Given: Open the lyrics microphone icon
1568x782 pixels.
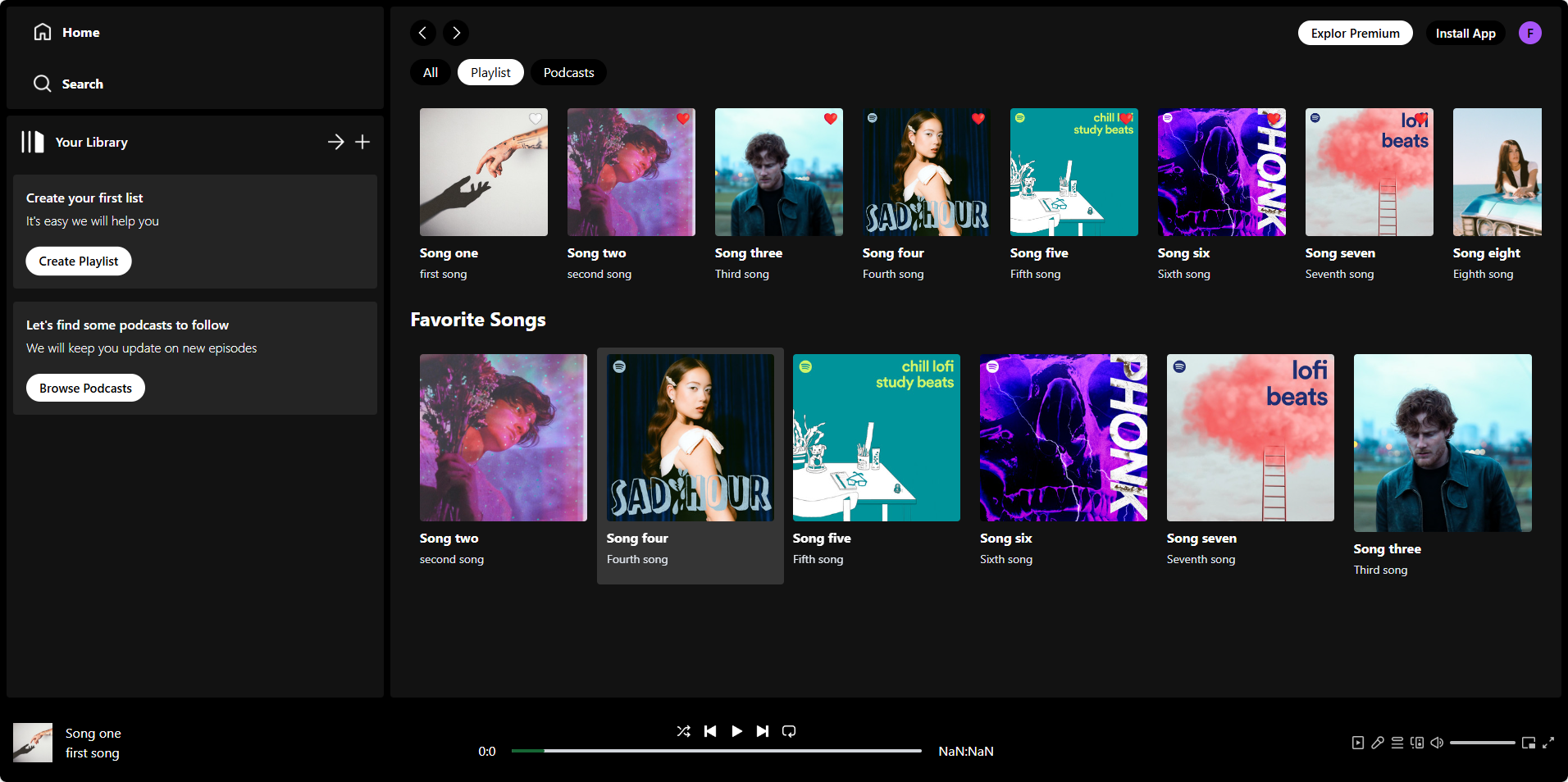Looking at the screenshot, I should tap(1378, 743).
